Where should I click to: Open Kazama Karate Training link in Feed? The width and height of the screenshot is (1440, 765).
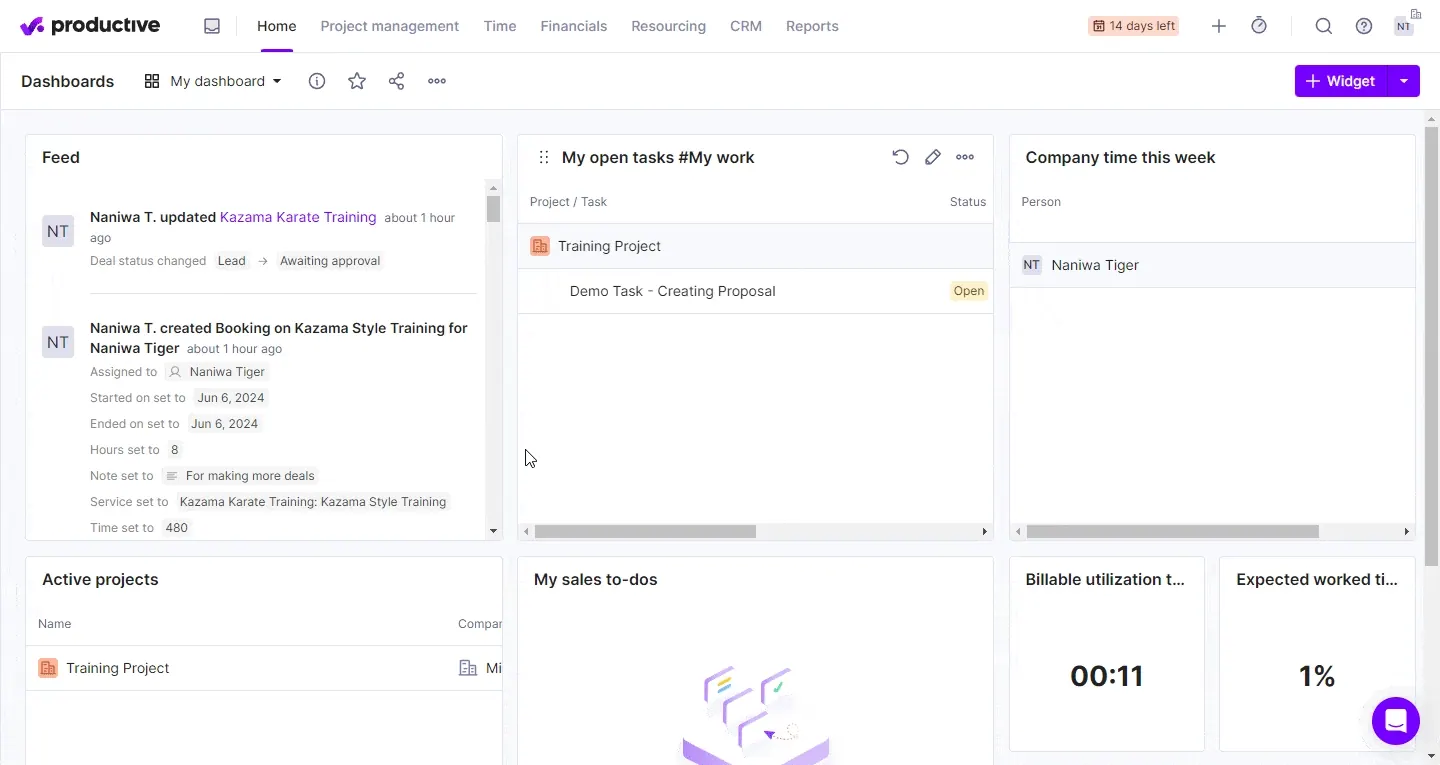(x=298, y=217)
